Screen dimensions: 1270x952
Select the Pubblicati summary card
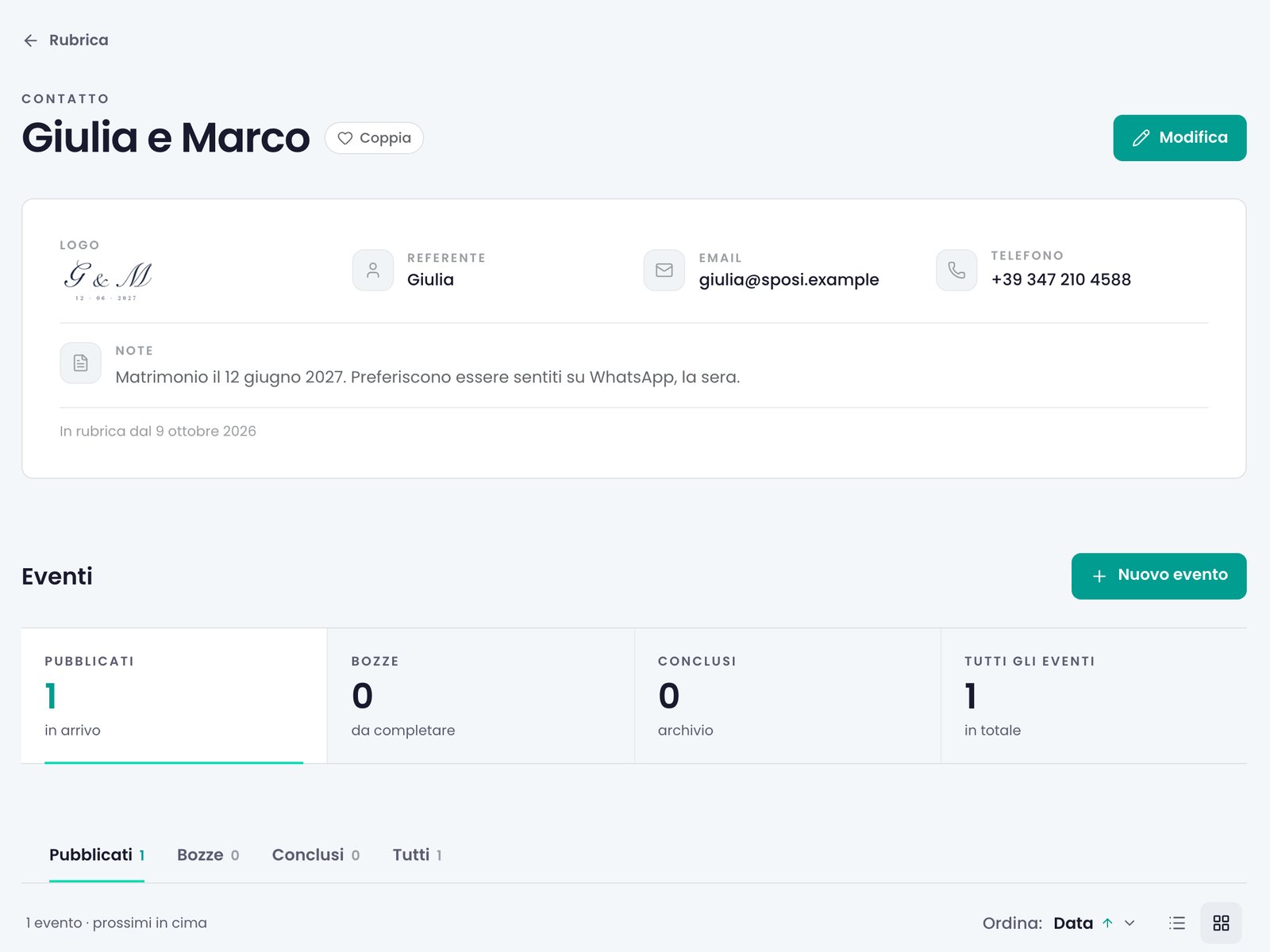point(174,696)
